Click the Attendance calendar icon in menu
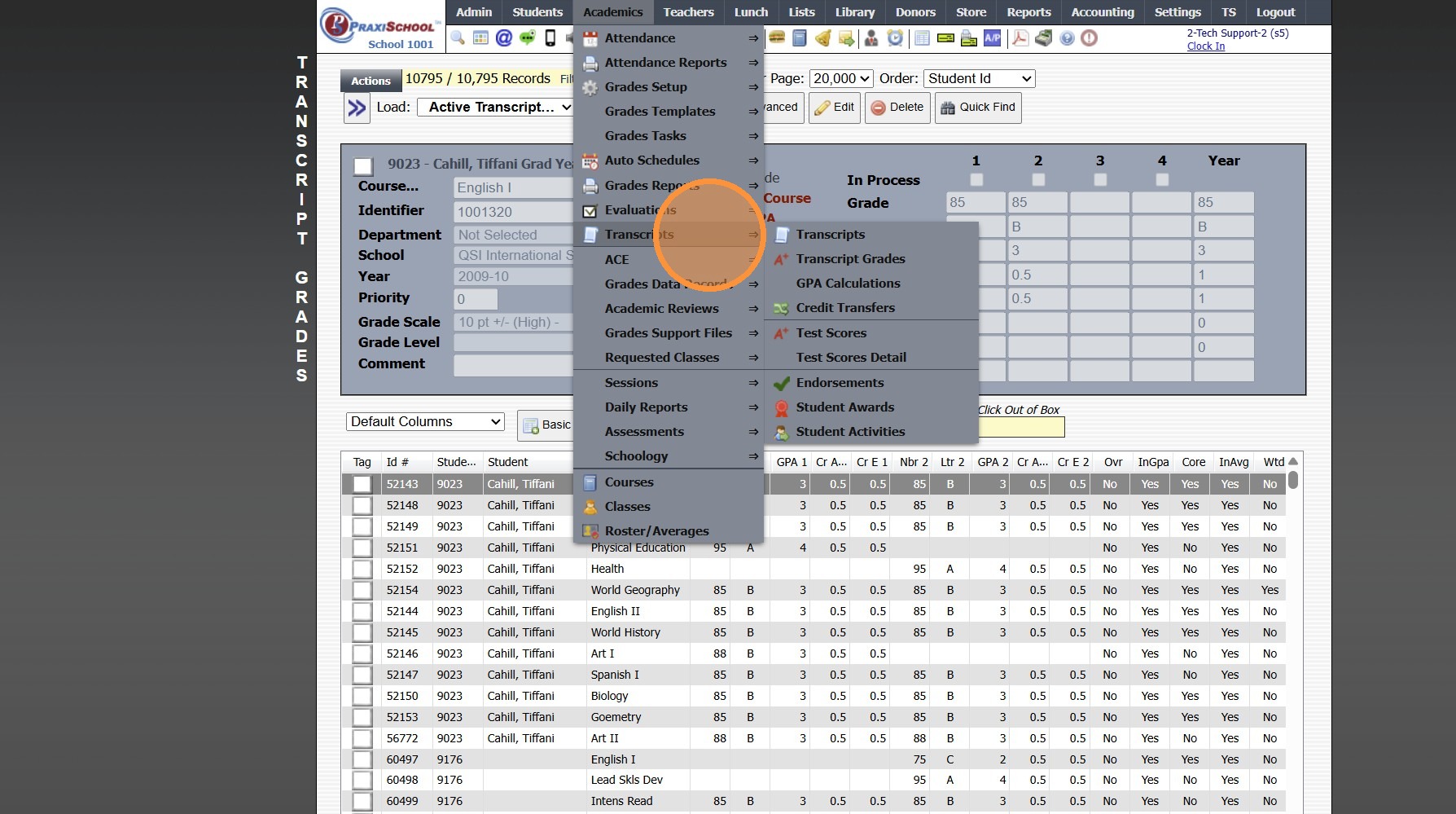The image size is (1456, 814). click(590, 38)
